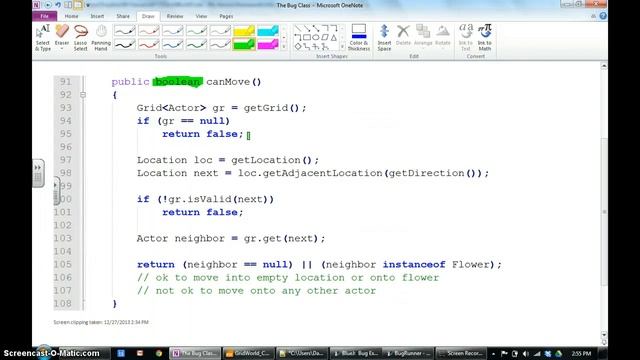
Task: Click 'if (!gr.isValid(next))' code line
Action: click(x=205, y=199)
